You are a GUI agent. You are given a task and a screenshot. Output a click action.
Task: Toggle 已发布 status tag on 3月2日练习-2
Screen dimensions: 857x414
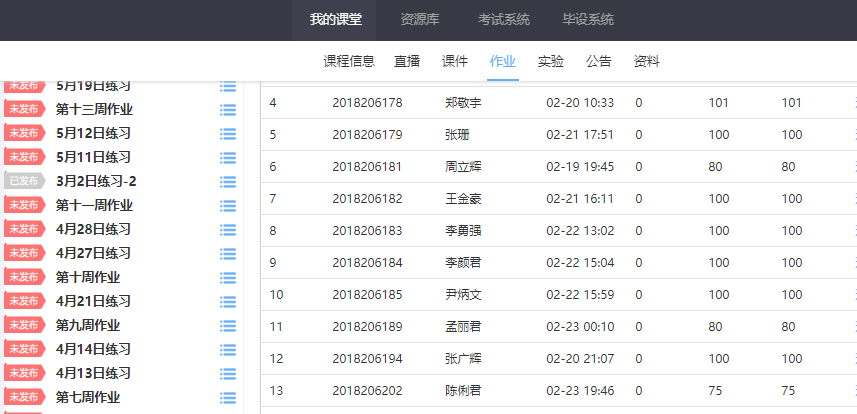pyautogui.click(x=24, y=181)
